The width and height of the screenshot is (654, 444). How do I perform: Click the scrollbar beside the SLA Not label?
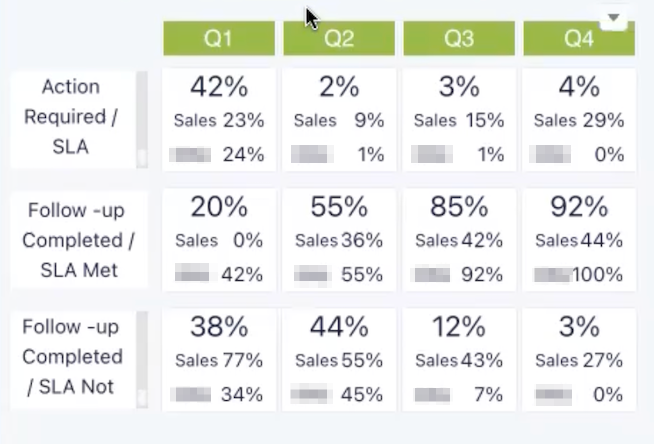tap(141, 357)
